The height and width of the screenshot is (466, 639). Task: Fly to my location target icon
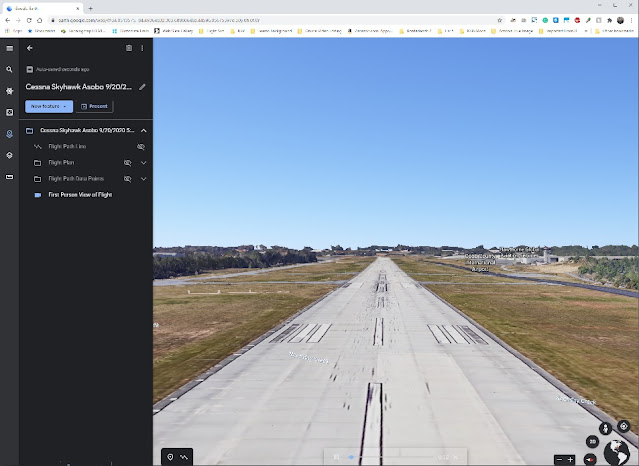[624, 426]
